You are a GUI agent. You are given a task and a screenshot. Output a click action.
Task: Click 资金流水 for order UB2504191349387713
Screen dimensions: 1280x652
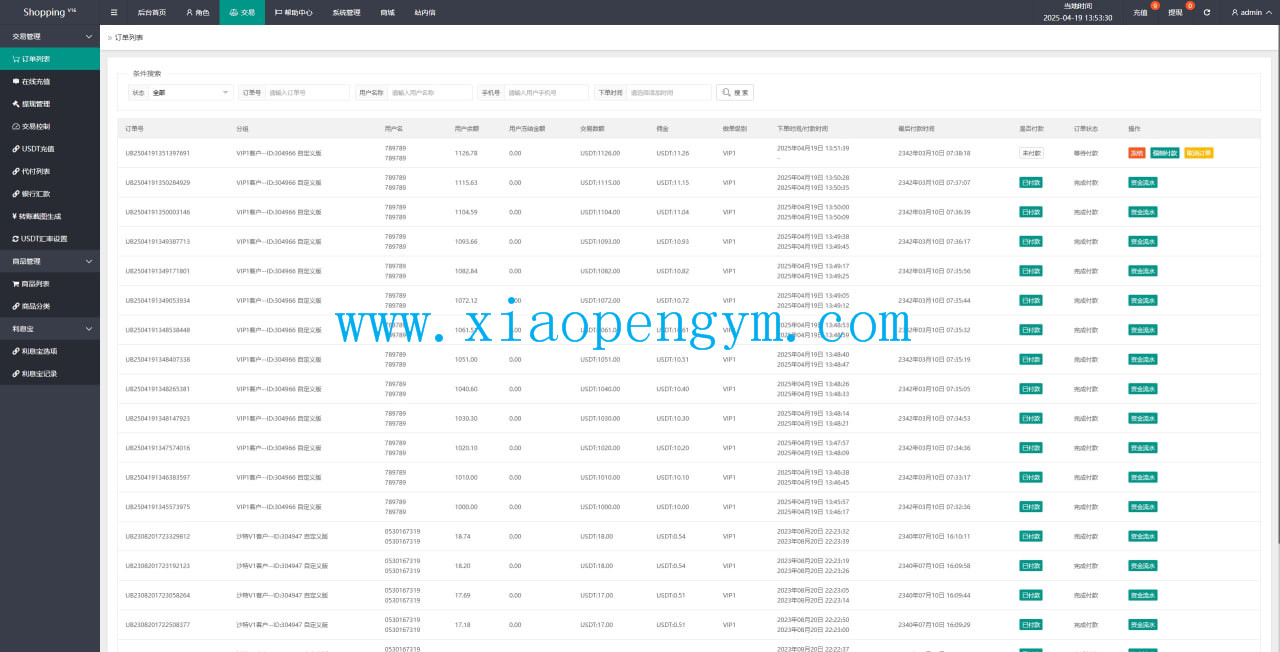(1142, 241)
